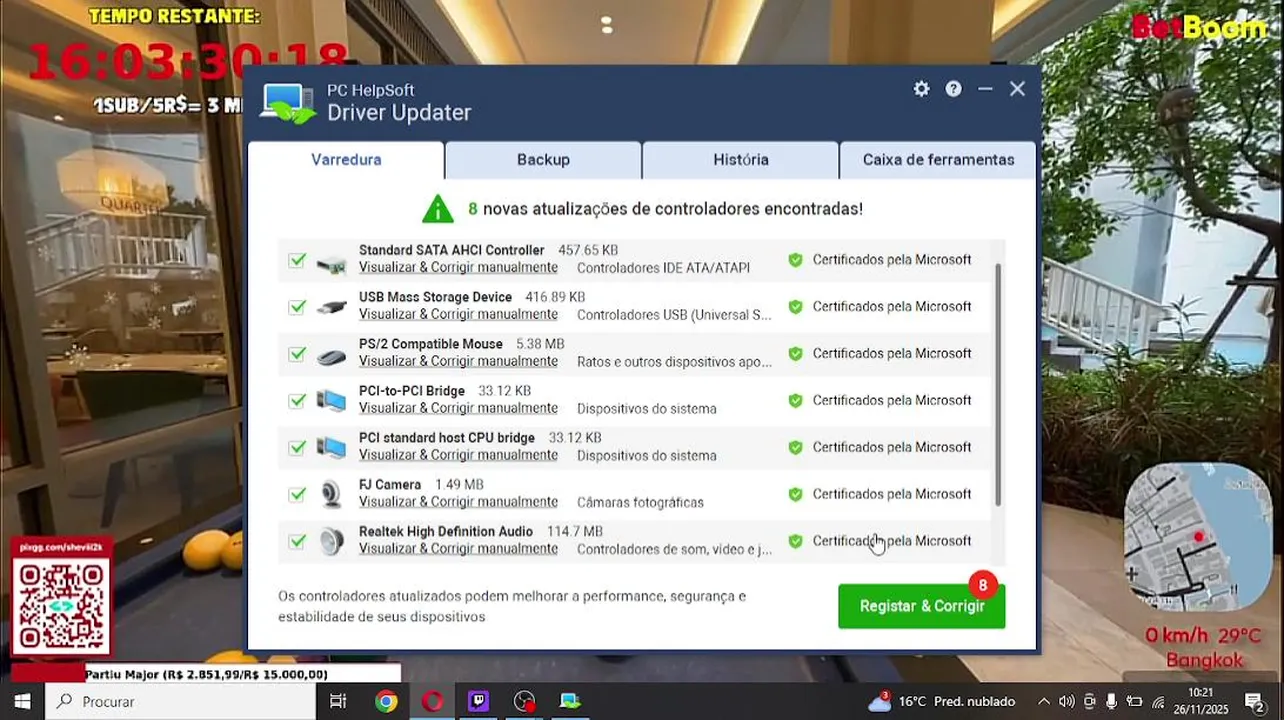
Task: Open Task View on the taskbar
Action: tap(338, 702)
